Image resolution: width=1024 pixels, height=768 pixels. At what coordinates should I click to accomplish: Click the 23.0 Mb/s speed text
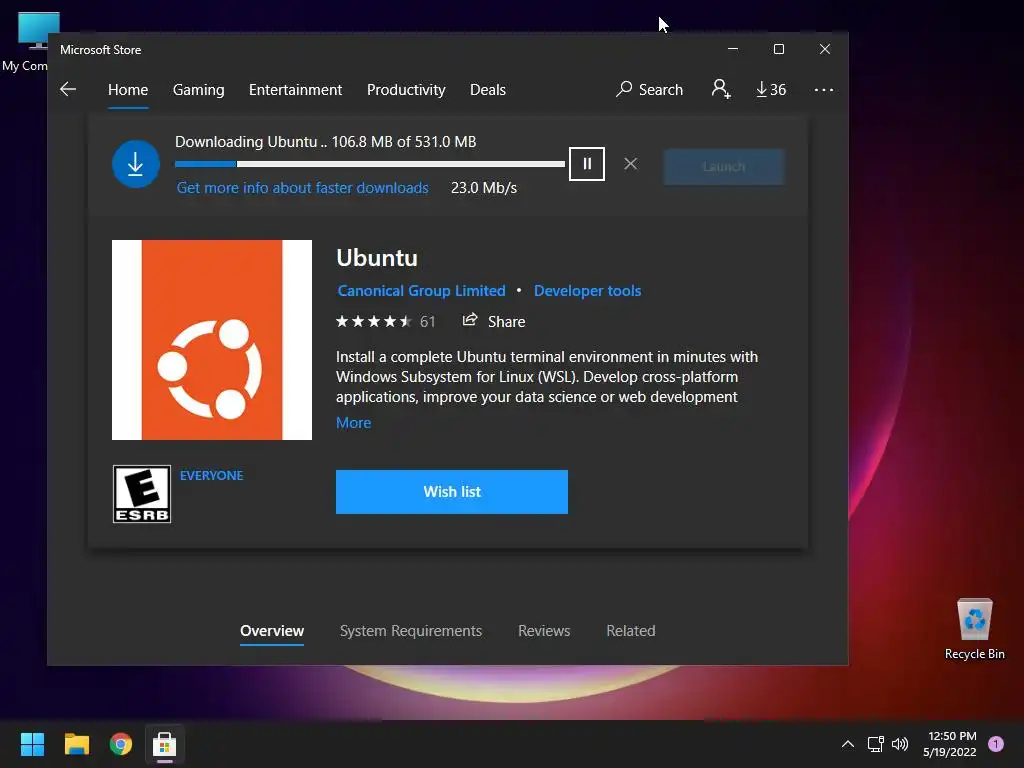[484, 188]
